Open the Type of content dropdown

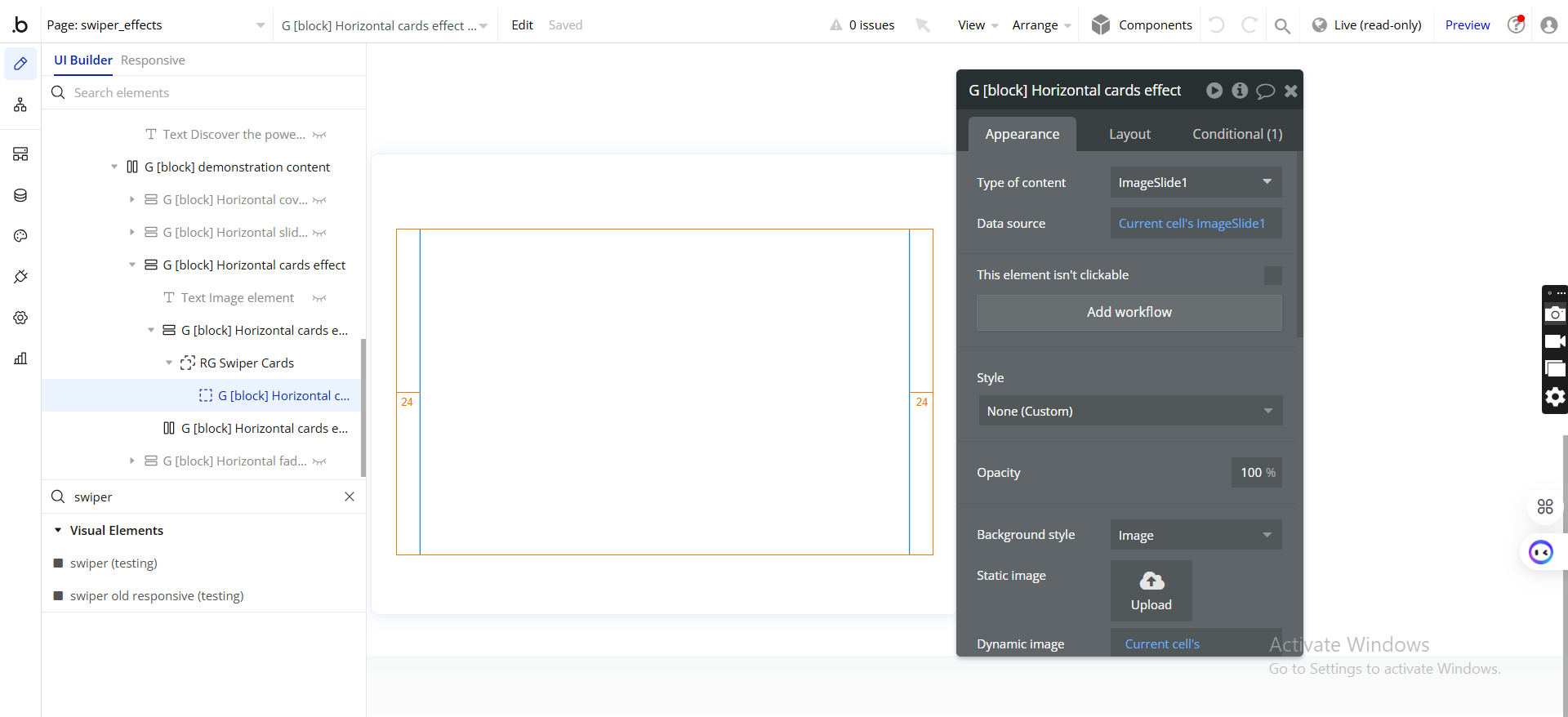[x=1195, y=182]
